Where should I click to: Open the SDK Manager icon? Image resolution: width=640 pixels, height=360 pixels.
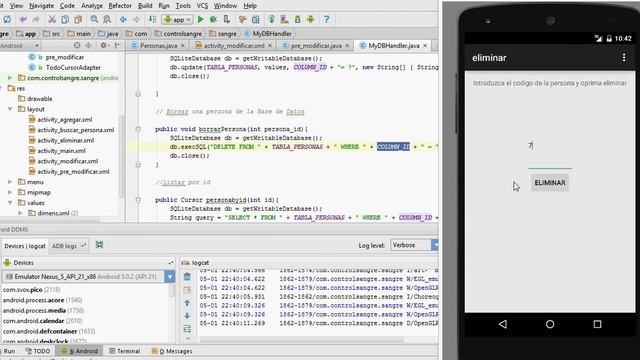[x=298, y=19]
